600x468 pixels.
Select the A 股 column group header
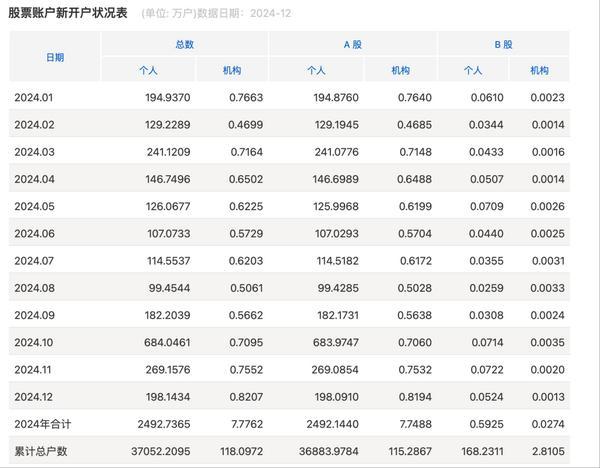(353, 44)
